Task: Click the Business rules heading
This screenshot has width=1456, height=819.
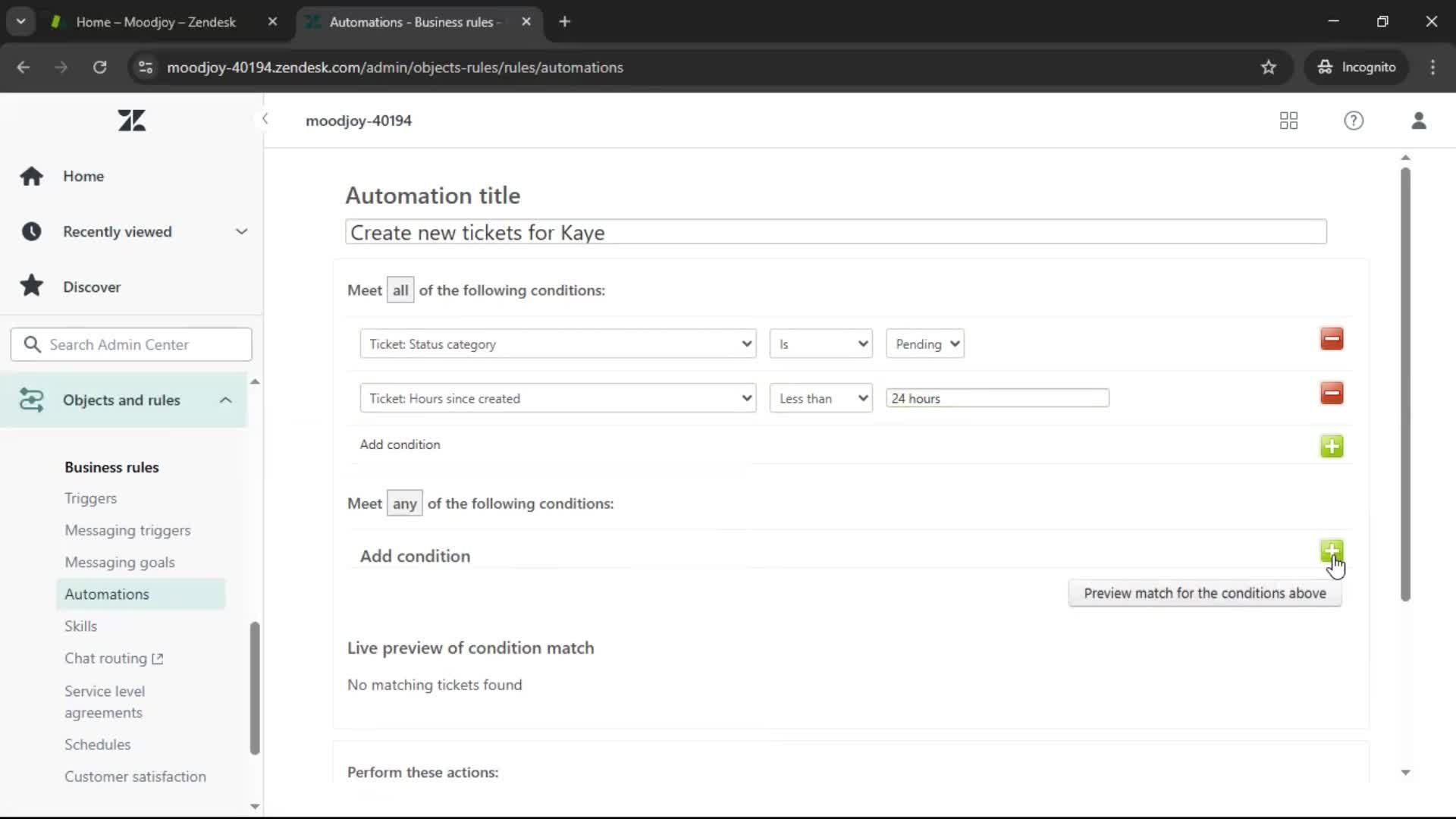Action: pyautogui.click(x=111, y=467)
